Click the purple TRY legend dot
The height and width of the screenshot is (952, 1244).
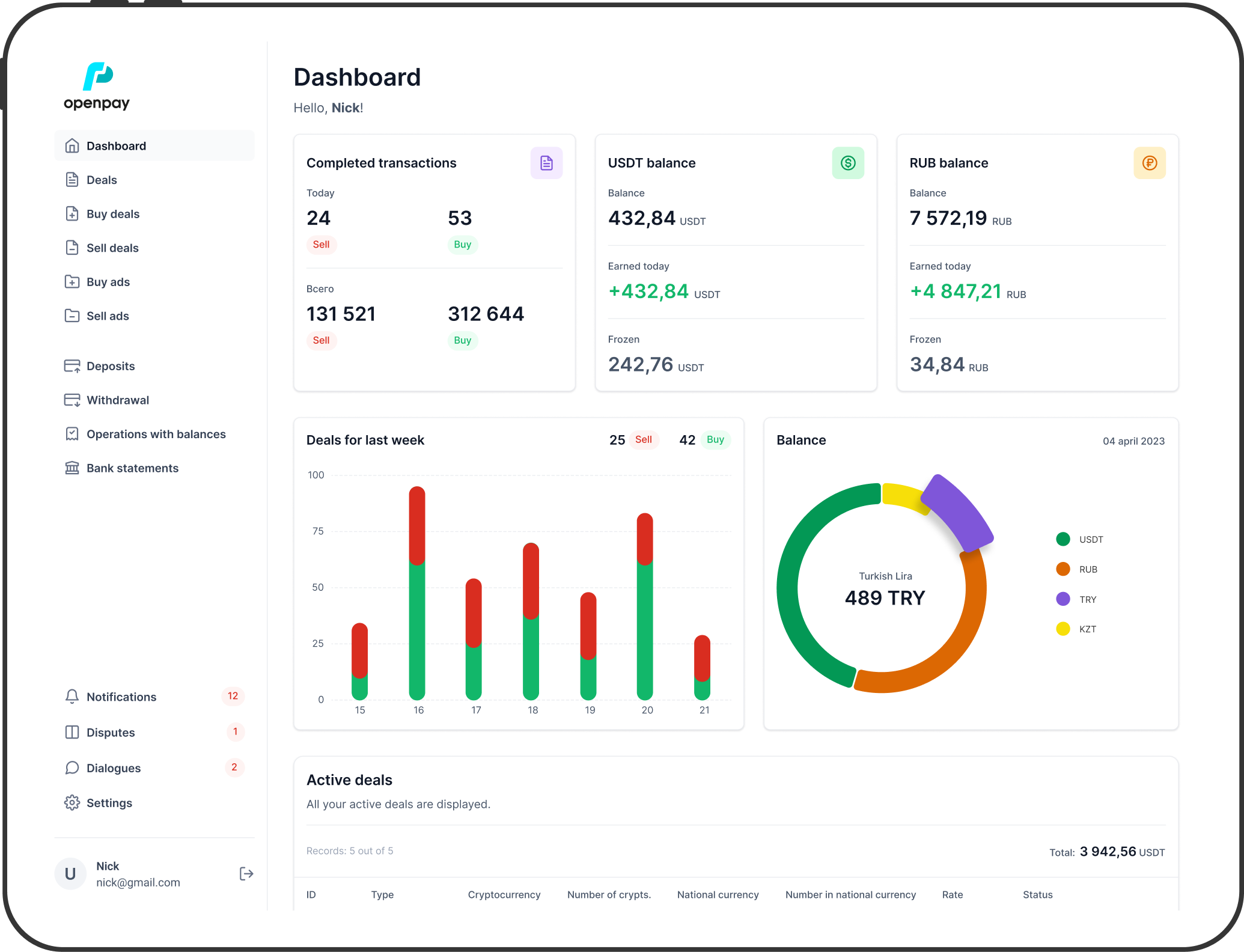(1063, 599)
